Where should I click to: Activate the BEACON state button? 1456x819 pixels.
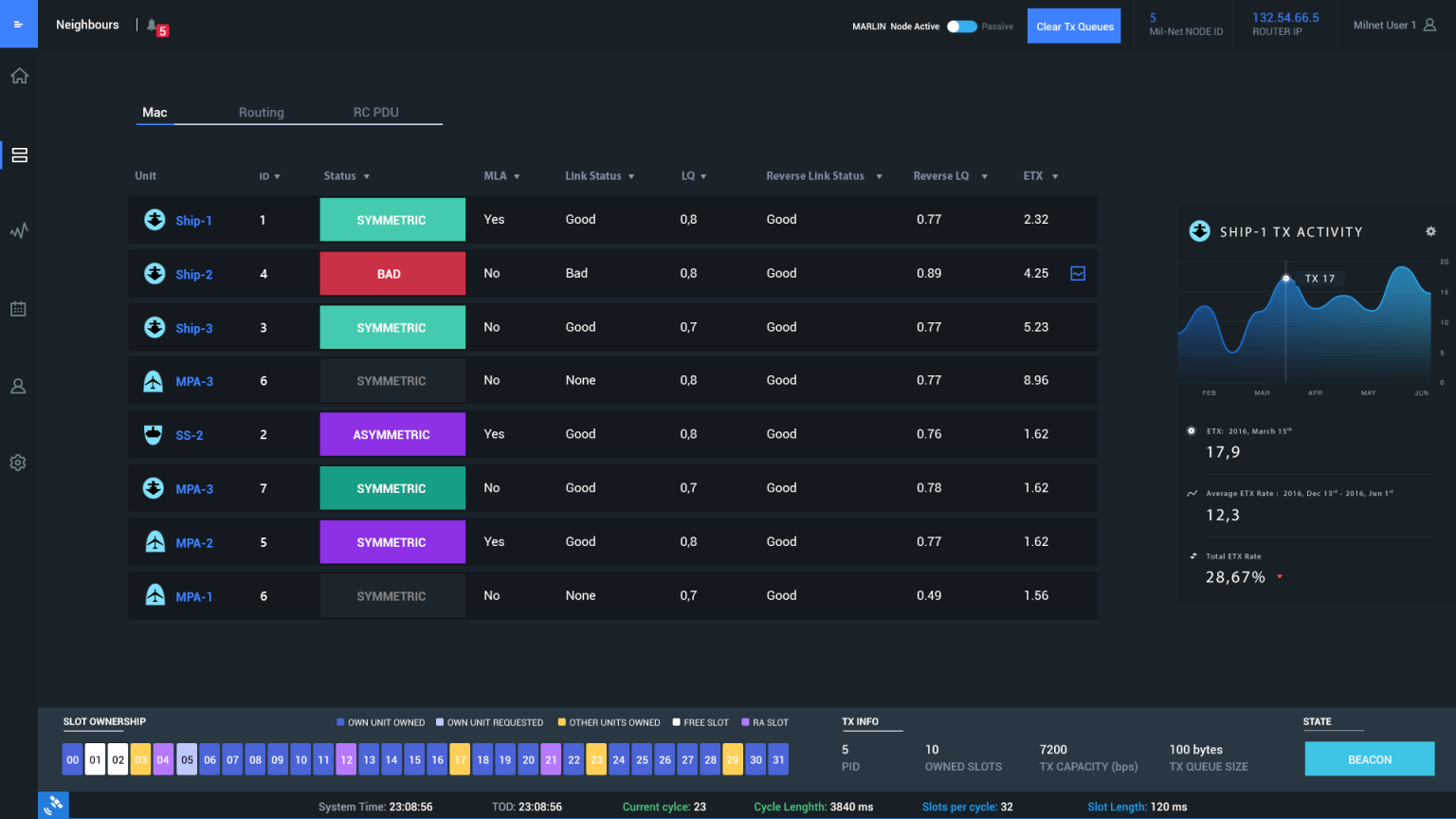tap(1369, 758)
